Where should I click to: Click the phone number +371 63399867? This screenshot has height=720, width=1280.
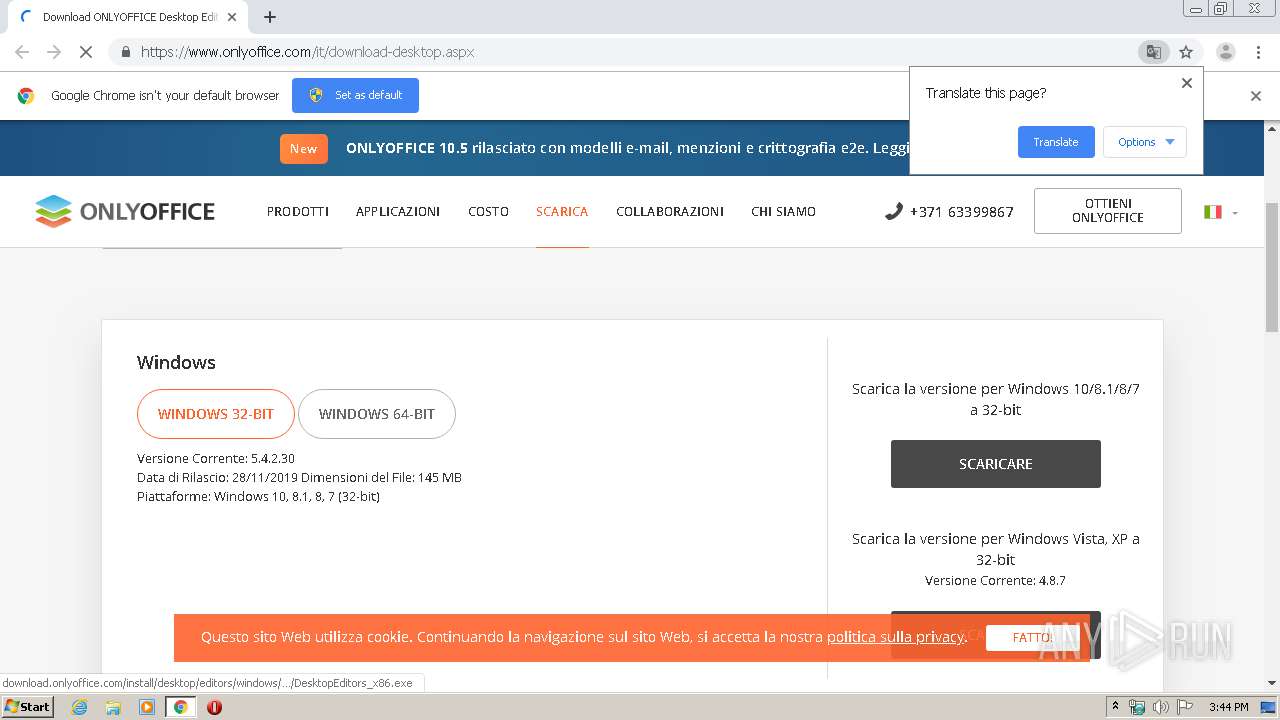pyautogui.click(x=961, y=212)
